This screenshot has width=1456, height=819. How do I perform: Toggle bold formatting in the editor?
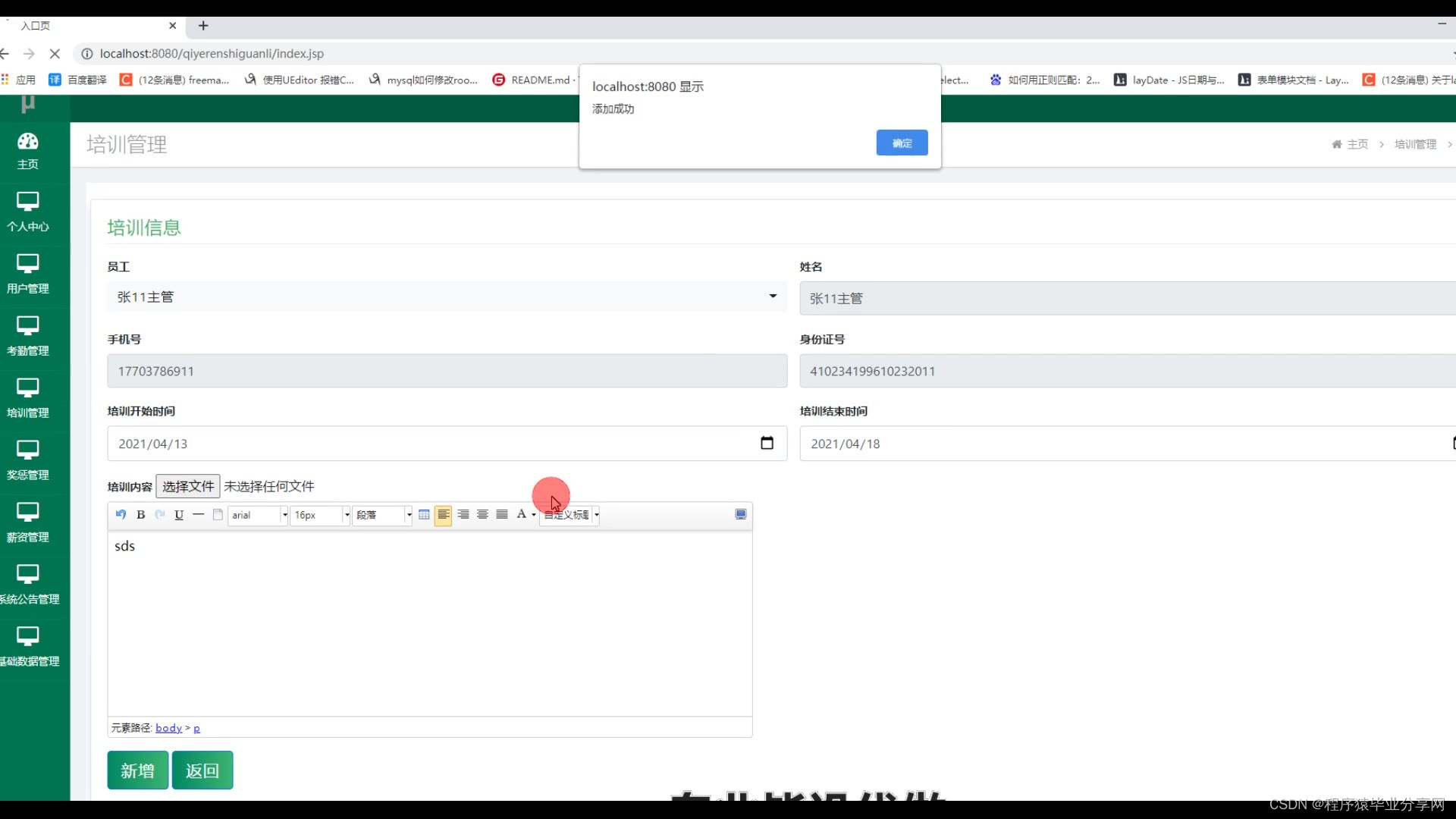pyautogui.click(x=140, y=515)
